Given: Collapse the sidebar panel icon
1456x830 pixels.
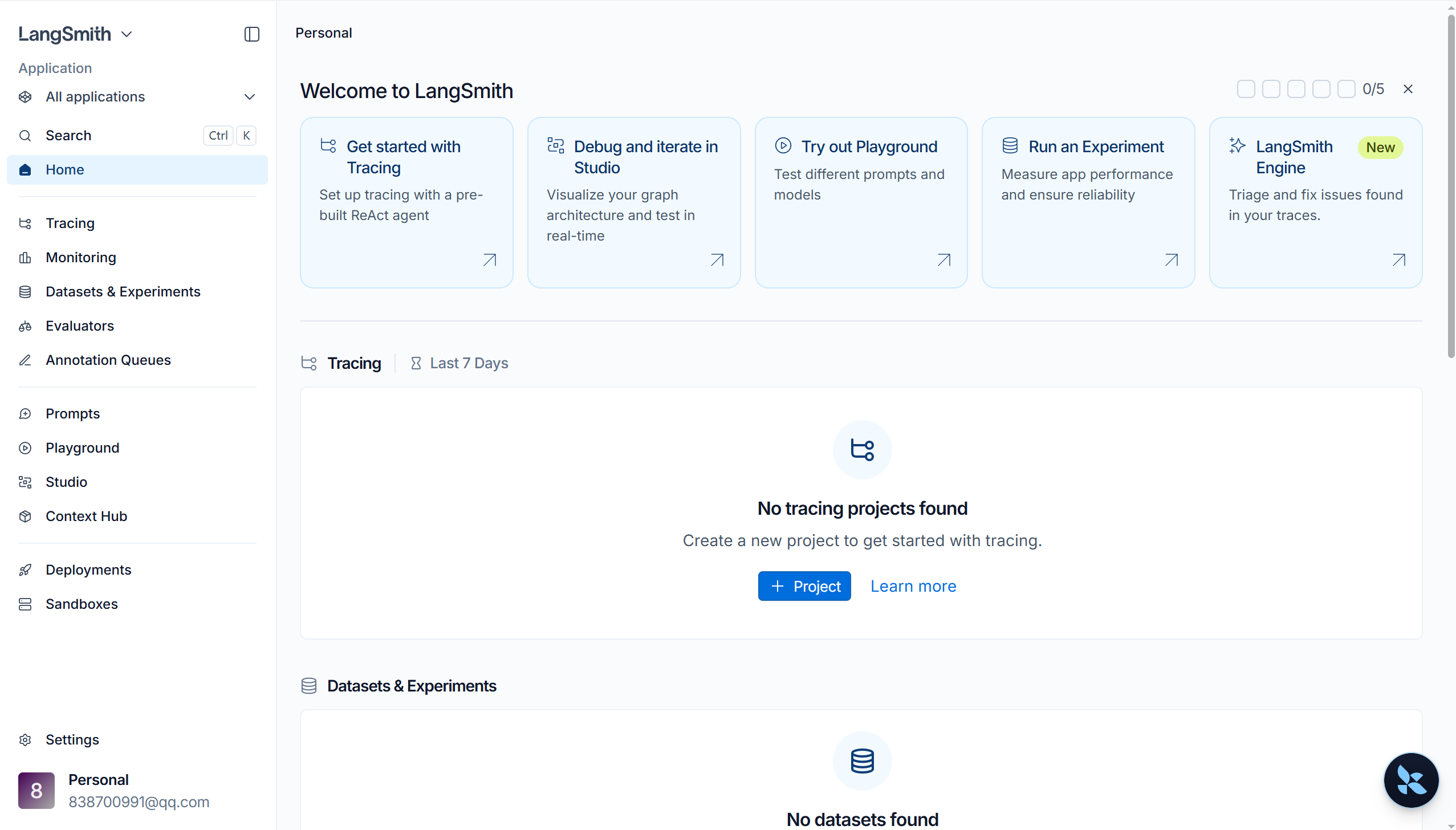Looking at the screenshot, I should point(251,34).
